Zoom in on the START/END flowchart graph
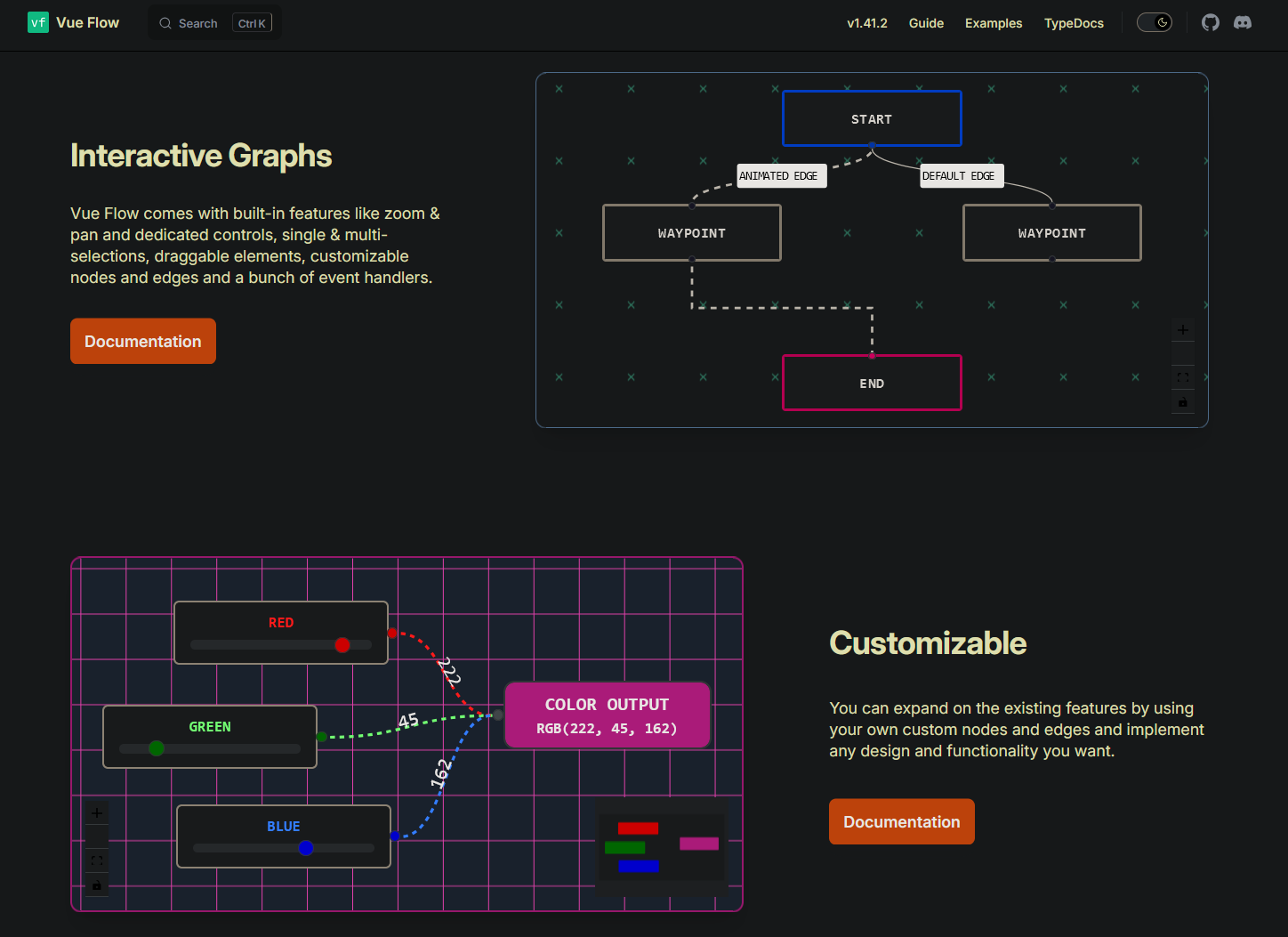The width and height of the screenshot is (1288, 937). tap(1182, 330)
